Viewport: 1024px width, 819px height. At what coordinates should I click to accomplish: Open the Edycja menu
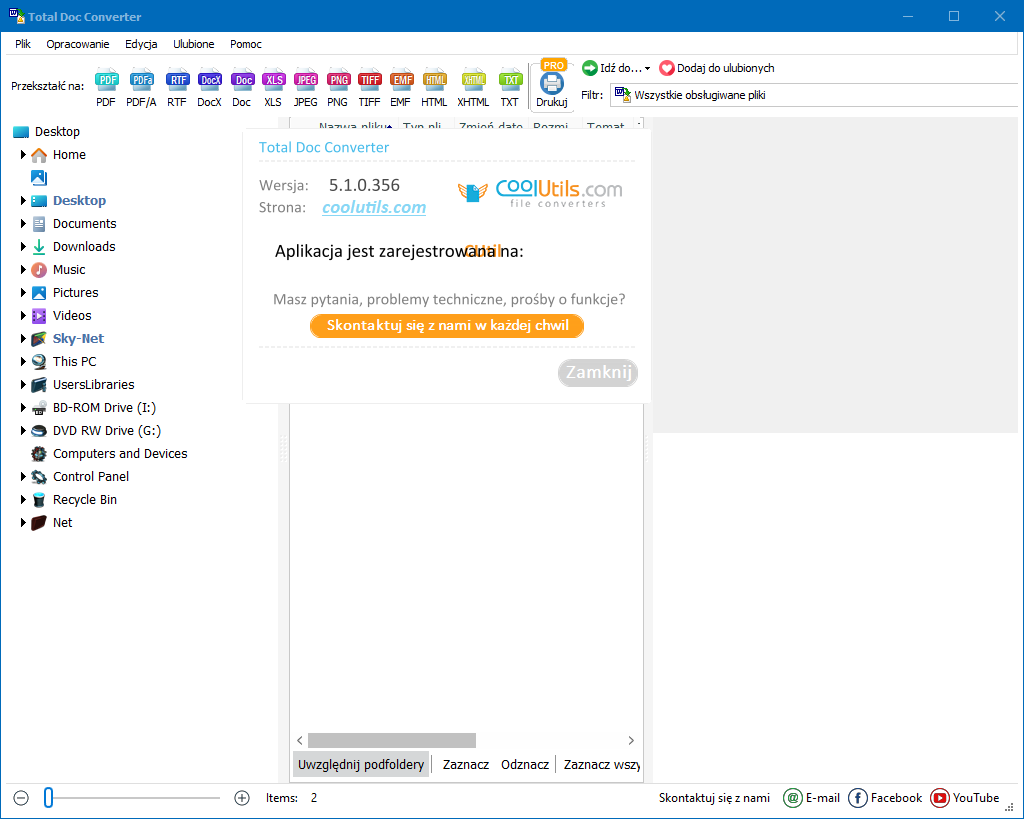141,44
